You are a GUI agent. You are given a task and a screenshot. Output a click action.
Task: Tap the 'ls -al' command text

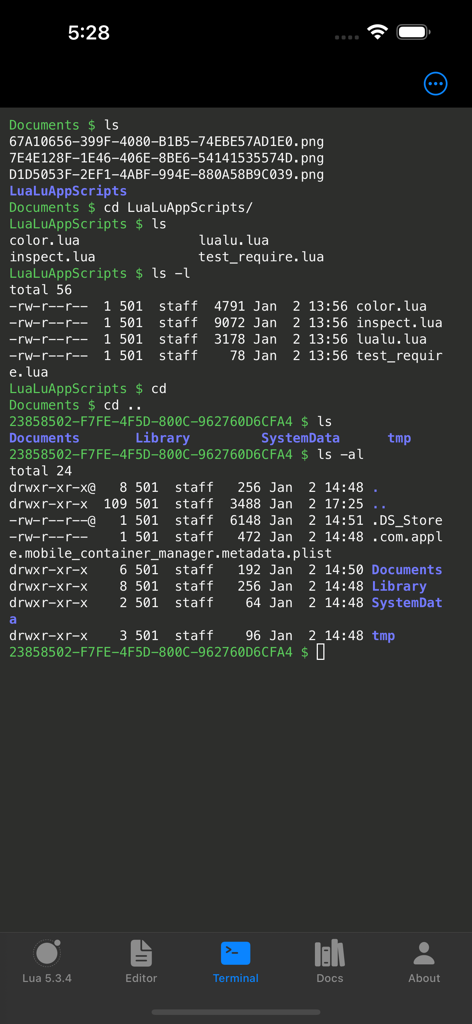coord(340,455)
